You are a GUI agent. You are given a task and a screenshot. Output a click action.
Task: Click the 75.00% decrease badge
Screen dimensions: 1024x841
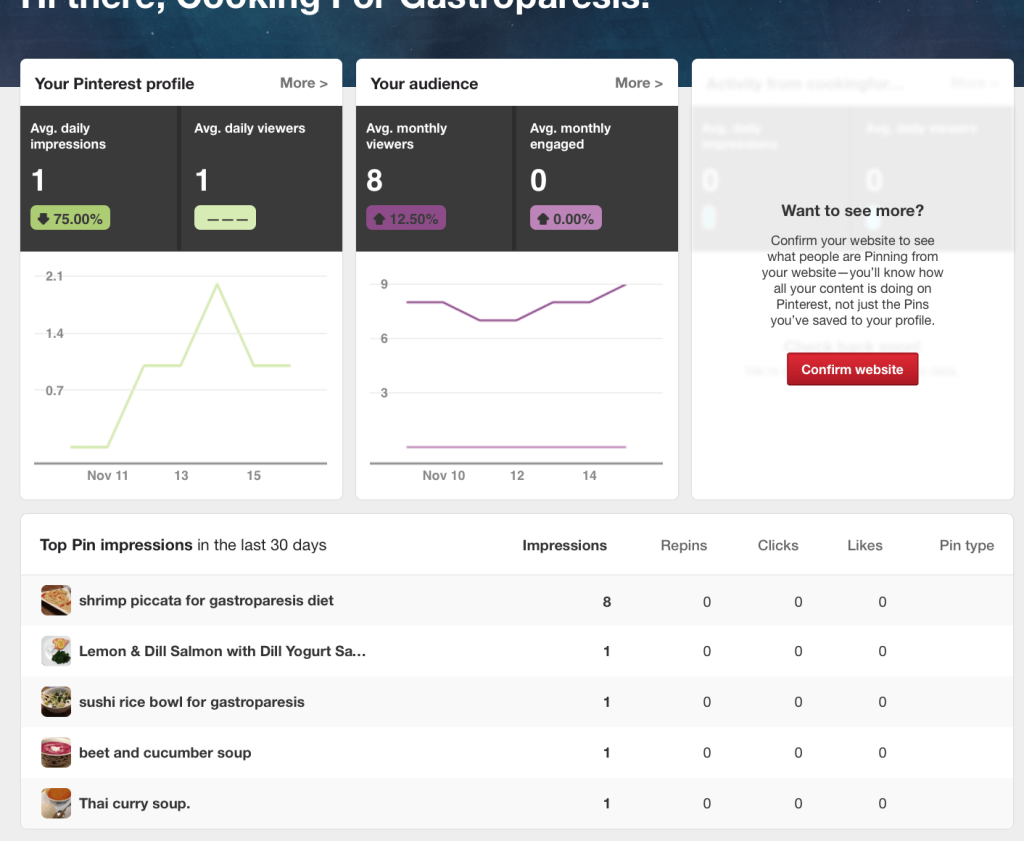(70, 218)
